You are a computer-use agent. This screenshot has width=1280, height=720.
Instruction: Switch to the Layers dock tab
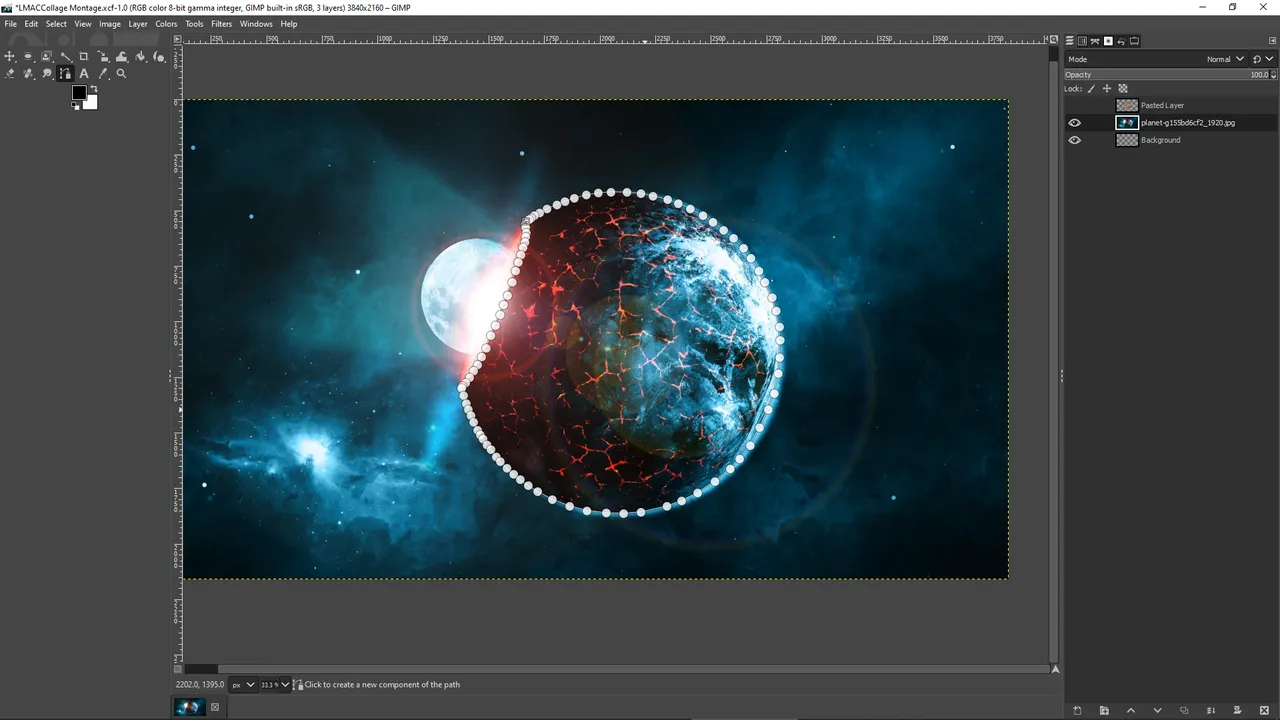coord(1069,41)
